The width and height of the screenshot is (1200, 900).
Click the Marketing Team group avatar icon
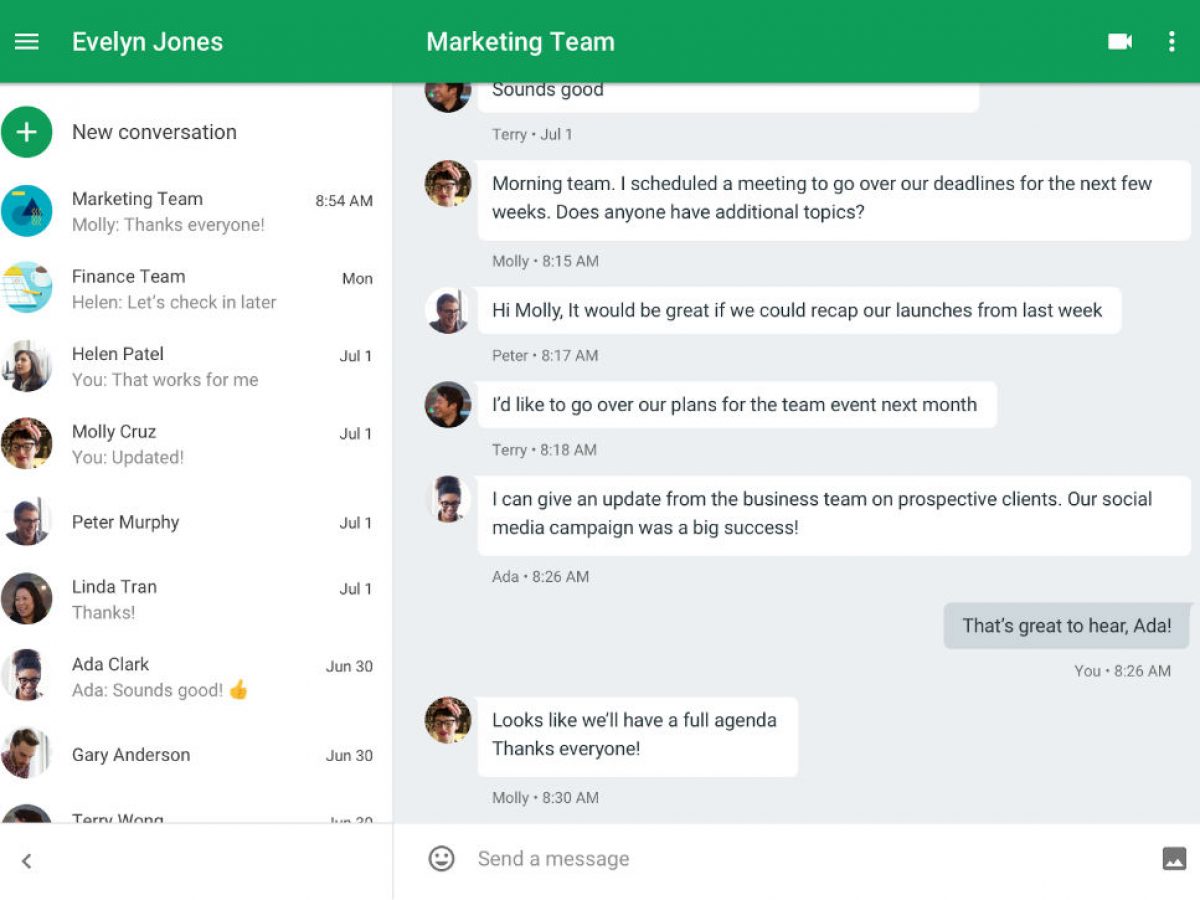click(x=27, y=211)
